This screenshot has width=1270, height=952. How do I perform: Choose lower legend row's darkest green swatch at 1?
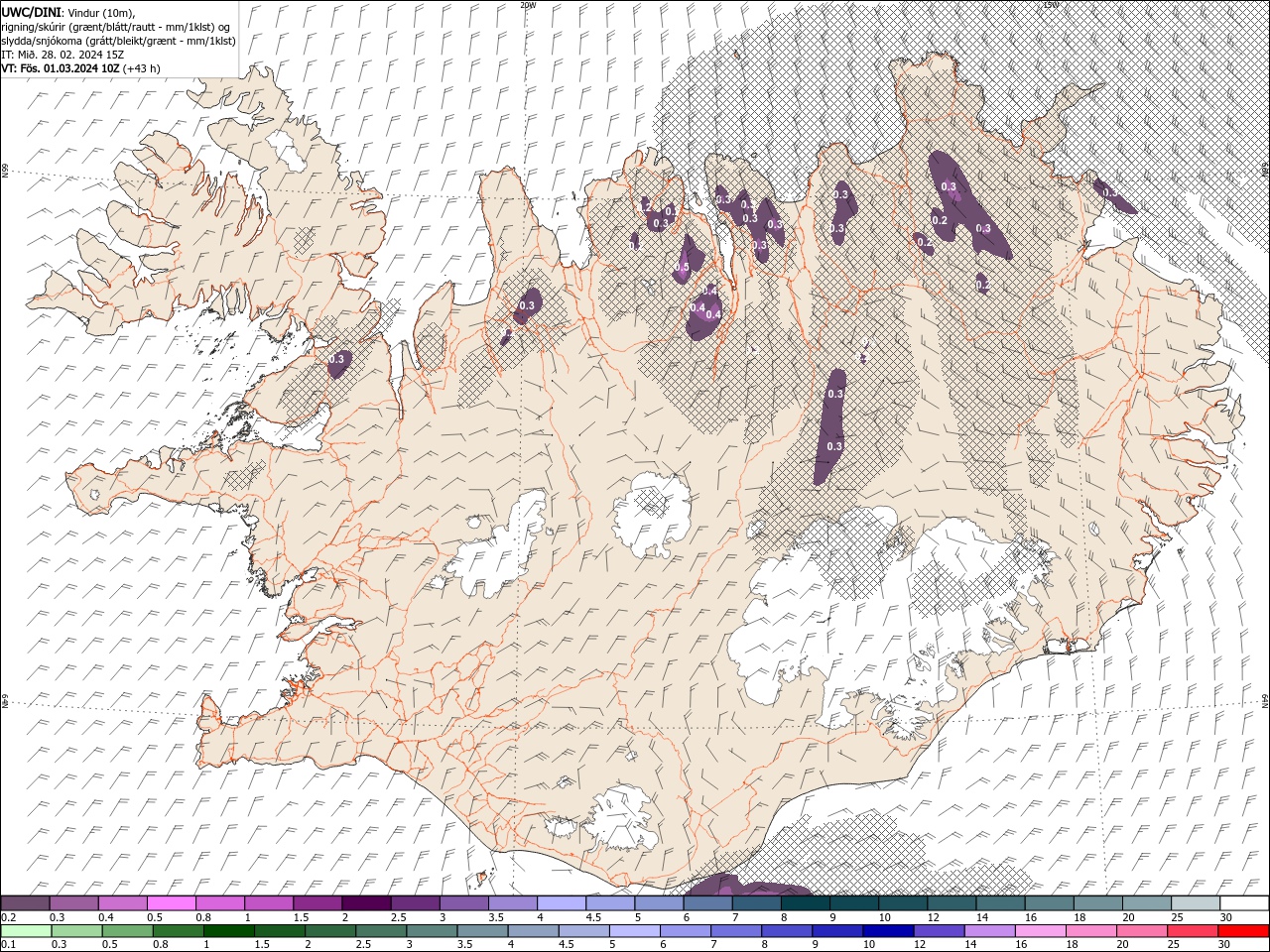pos(229,931)
